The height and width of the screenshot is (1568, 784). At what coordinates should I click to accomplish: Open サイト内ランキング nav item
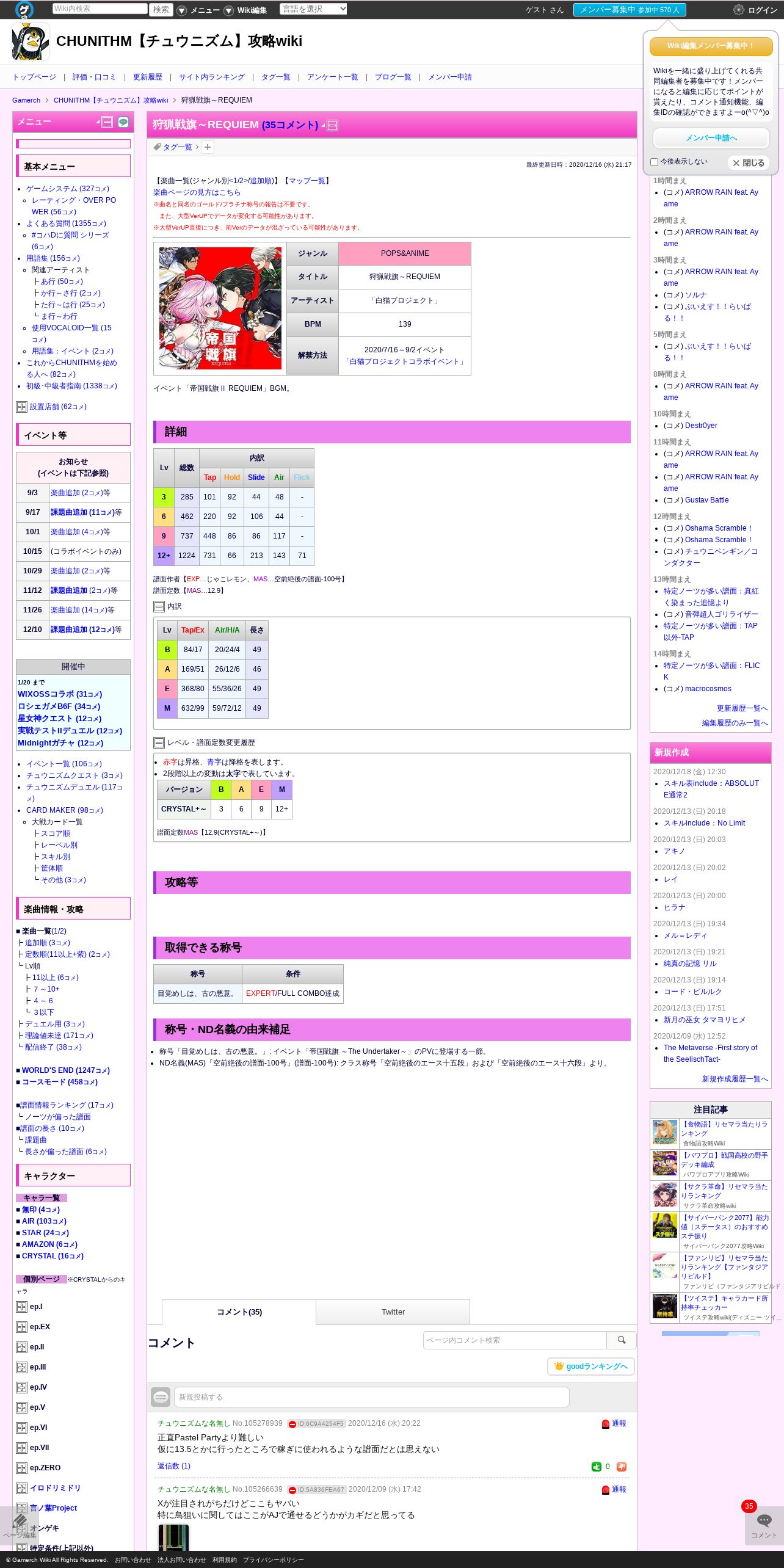click(x=212, y=77)
